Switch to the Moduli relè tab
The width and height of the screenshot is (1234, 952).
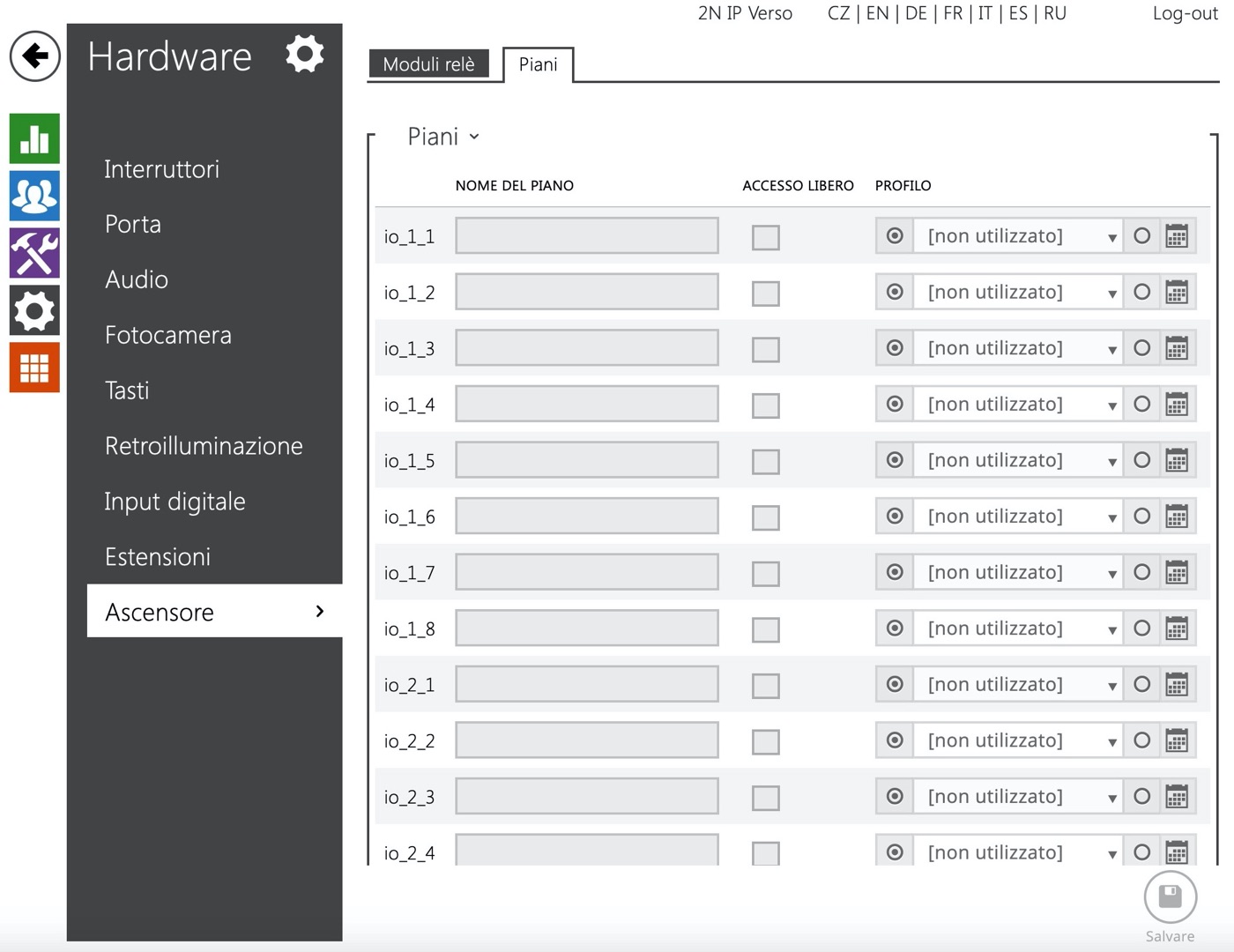(428, 64)
